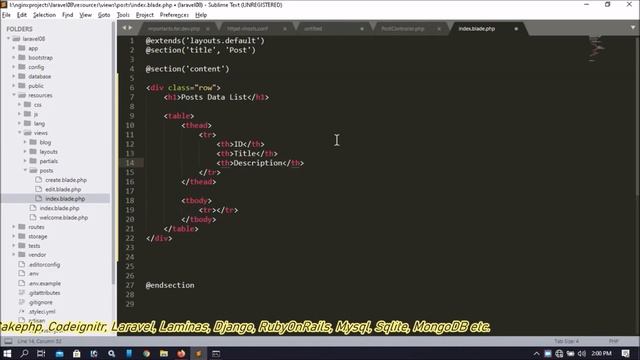
Task: Expand the database folder
Action: coord(14,76)
